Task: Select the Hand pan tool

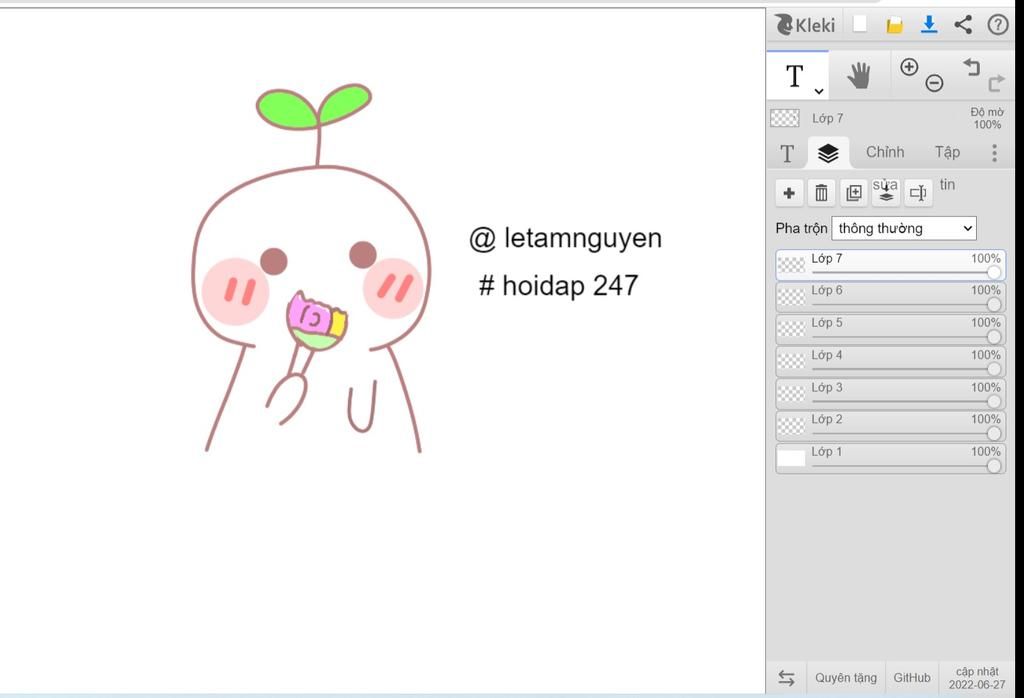Action: click(x=859, y=76)
